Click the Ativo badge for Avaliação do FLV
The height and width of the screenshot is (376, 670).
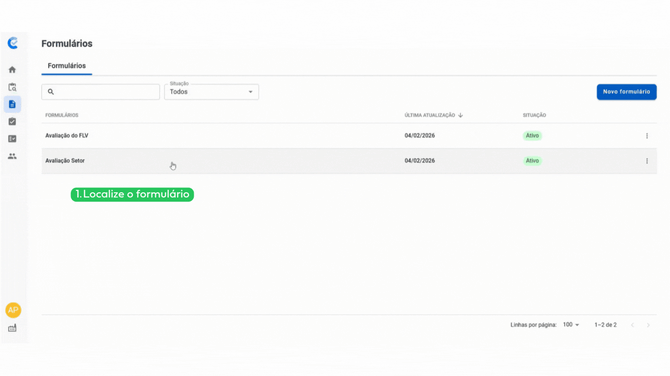coord(532,136)
